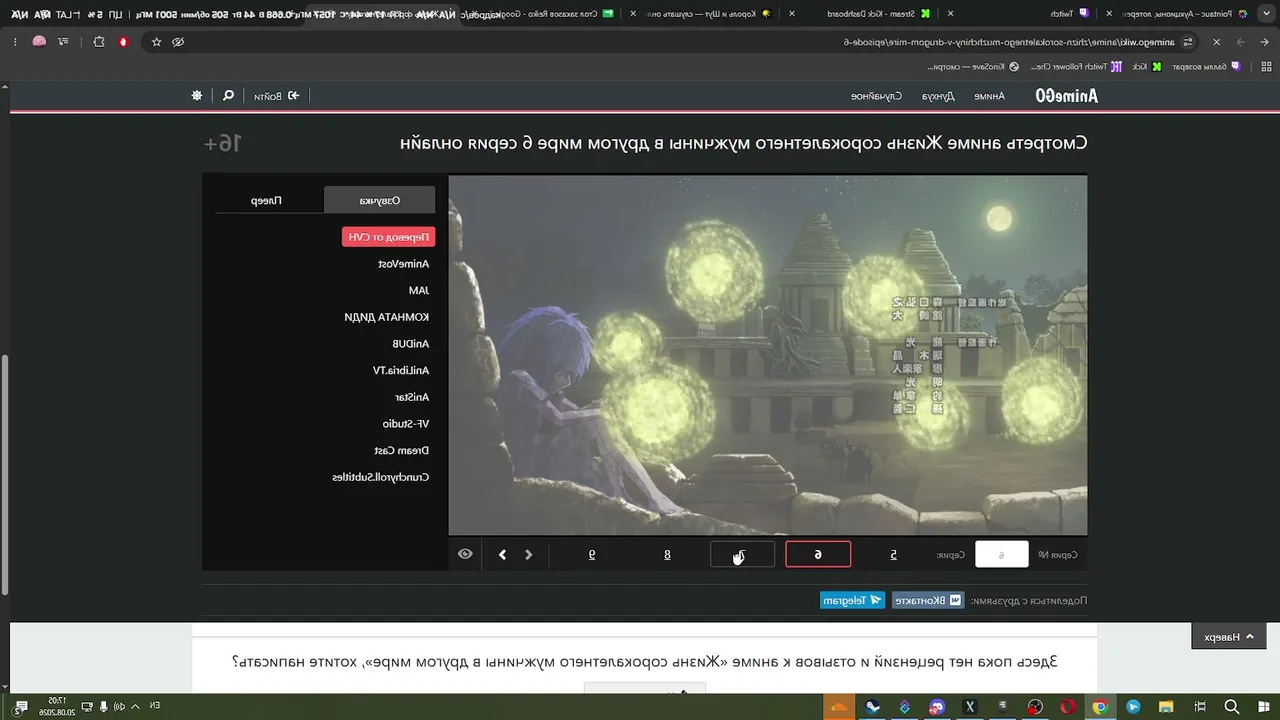Image resolution: width=1280 pixels, height=720 pixels.
Task: Select episode 9 button
Action: point(591,555)
